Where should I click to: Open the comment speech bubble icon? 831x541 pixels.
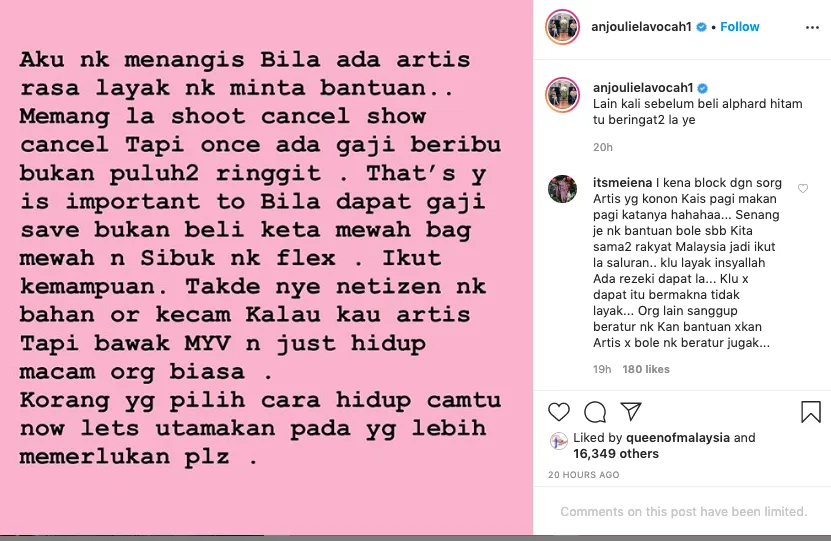pyautogui.click(x=595, y=412)
